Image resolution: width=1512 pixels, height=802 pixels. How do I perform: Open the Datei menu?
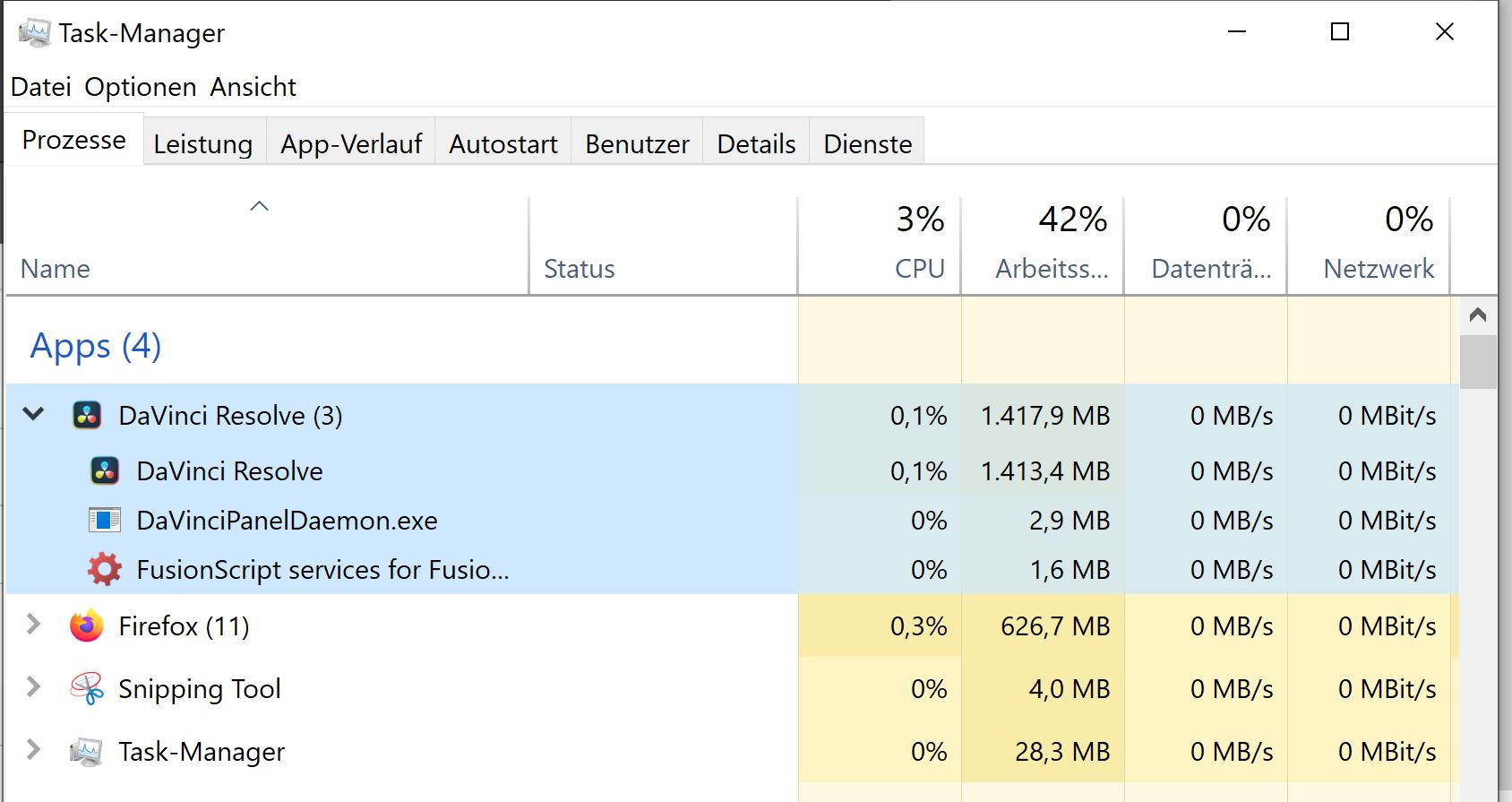(x=41, y=87)
